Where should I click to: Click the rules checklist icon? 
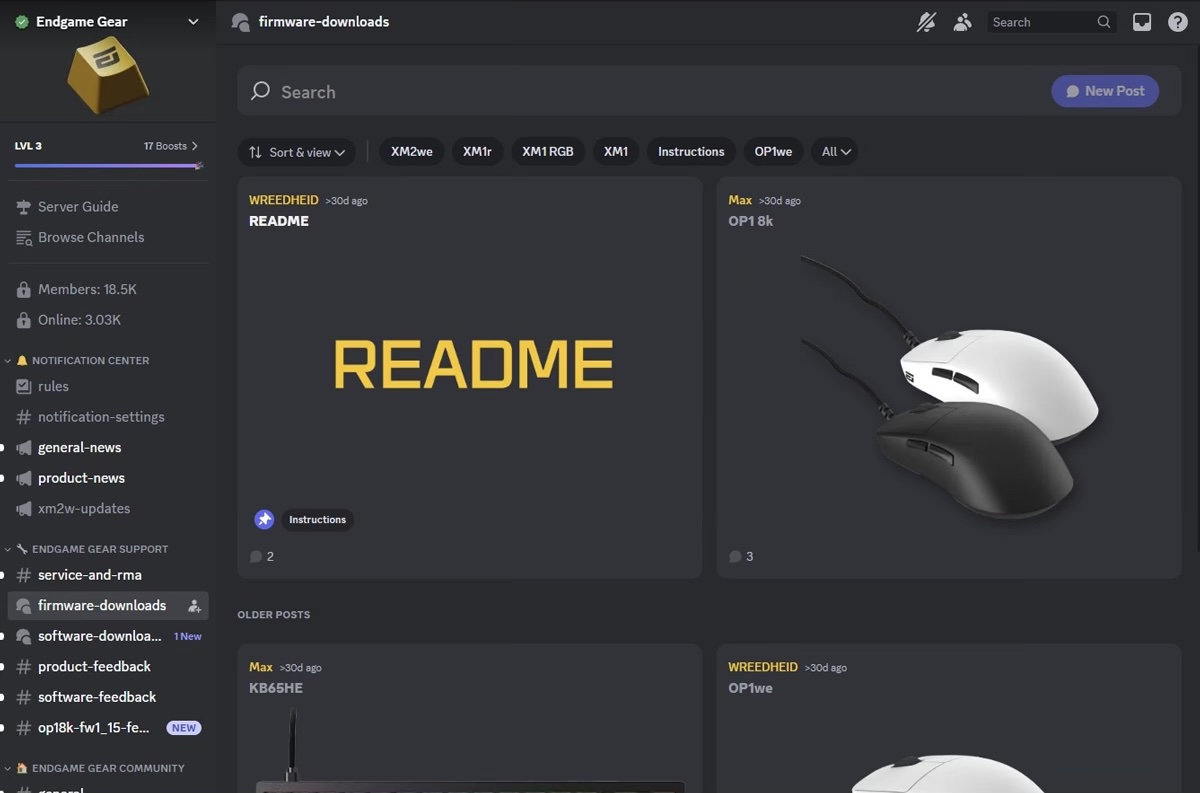(24, 386)
